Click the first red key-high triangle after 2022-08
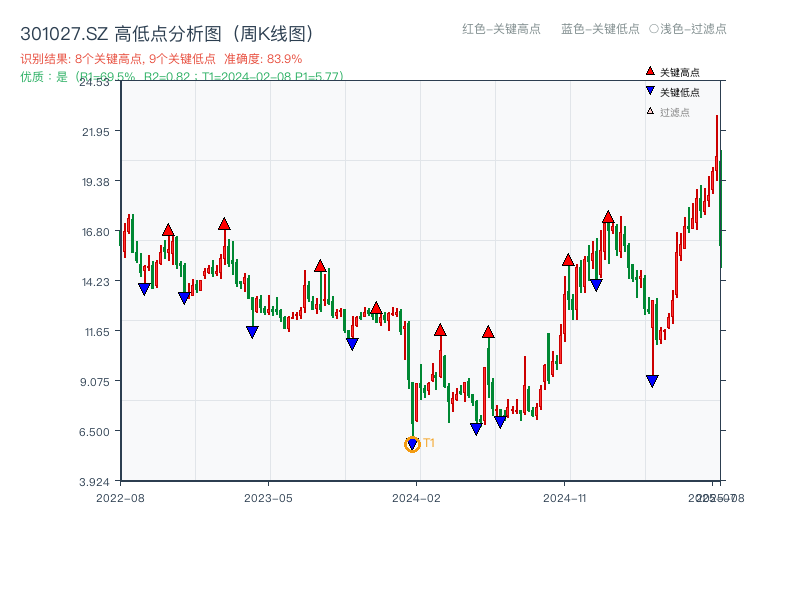800x600 pixels. pos(168,230)
